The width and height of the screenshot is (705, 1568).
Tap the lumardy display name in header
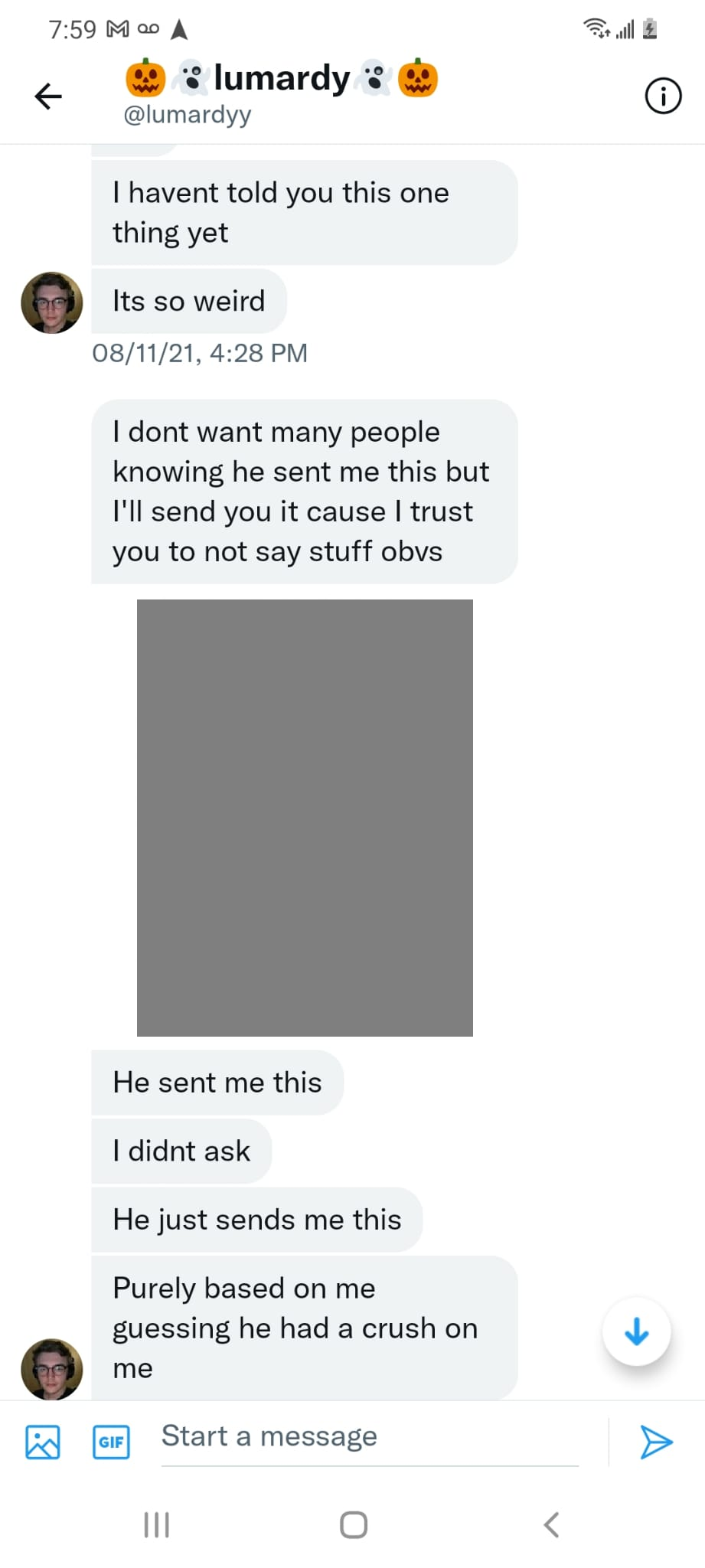tap(282, 78)
